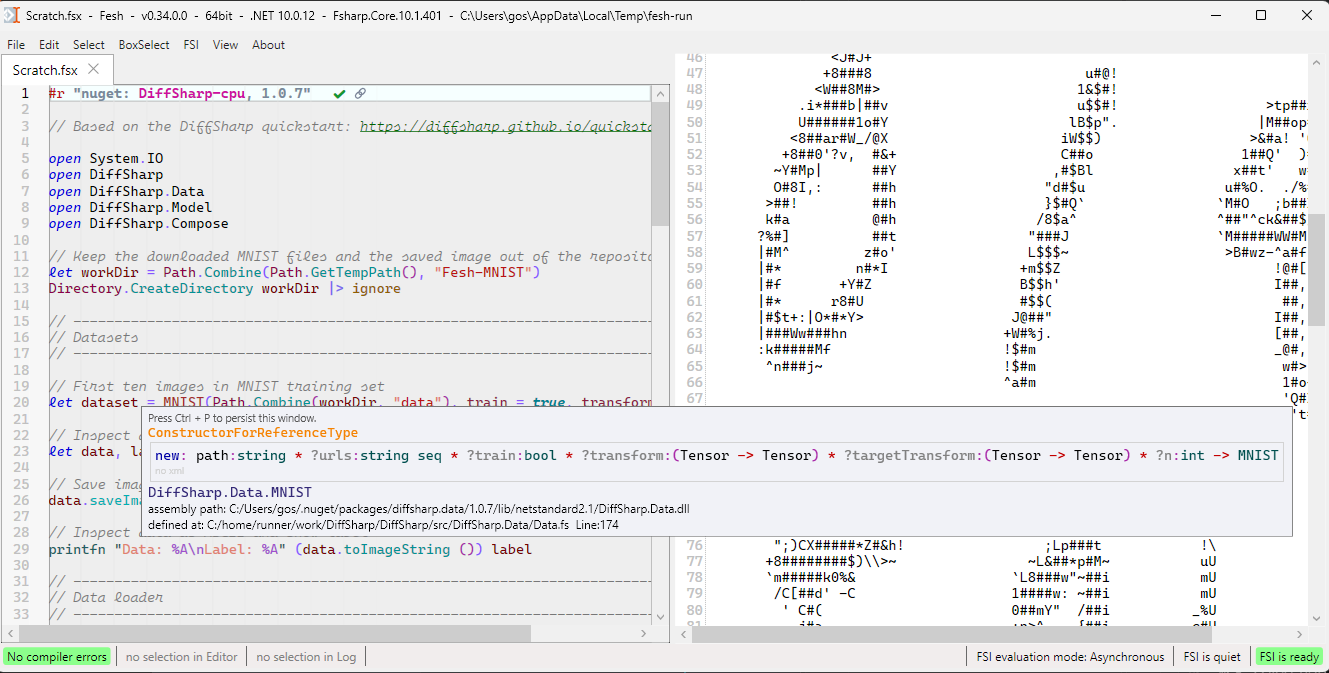Open the diffsharp.github.io quickstart link
This screenshot has width=1329, height=673.
pos(505,126)
